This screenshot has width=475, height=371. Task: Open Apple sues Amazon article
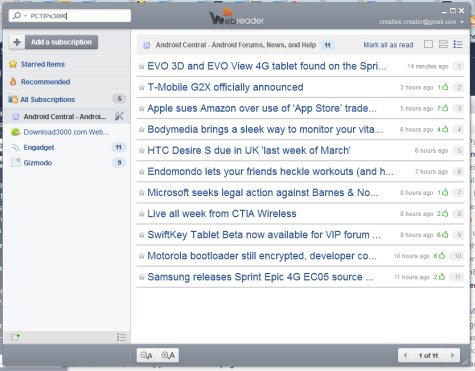tap(262, 108)
